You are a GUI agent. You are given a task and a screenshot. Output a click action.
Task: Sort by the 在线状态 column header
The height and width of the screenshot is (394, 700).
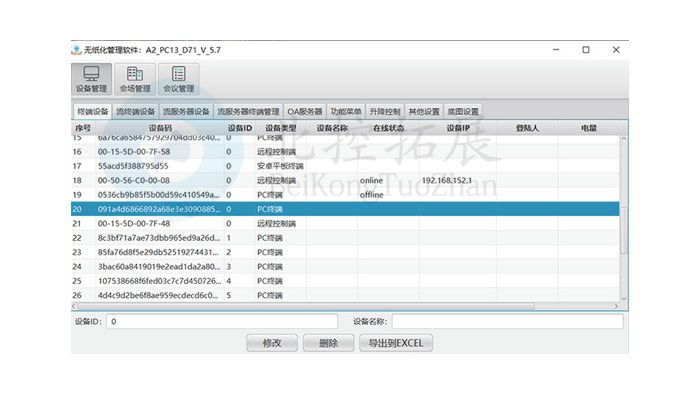pyautogui.click(x=388, y=128)
